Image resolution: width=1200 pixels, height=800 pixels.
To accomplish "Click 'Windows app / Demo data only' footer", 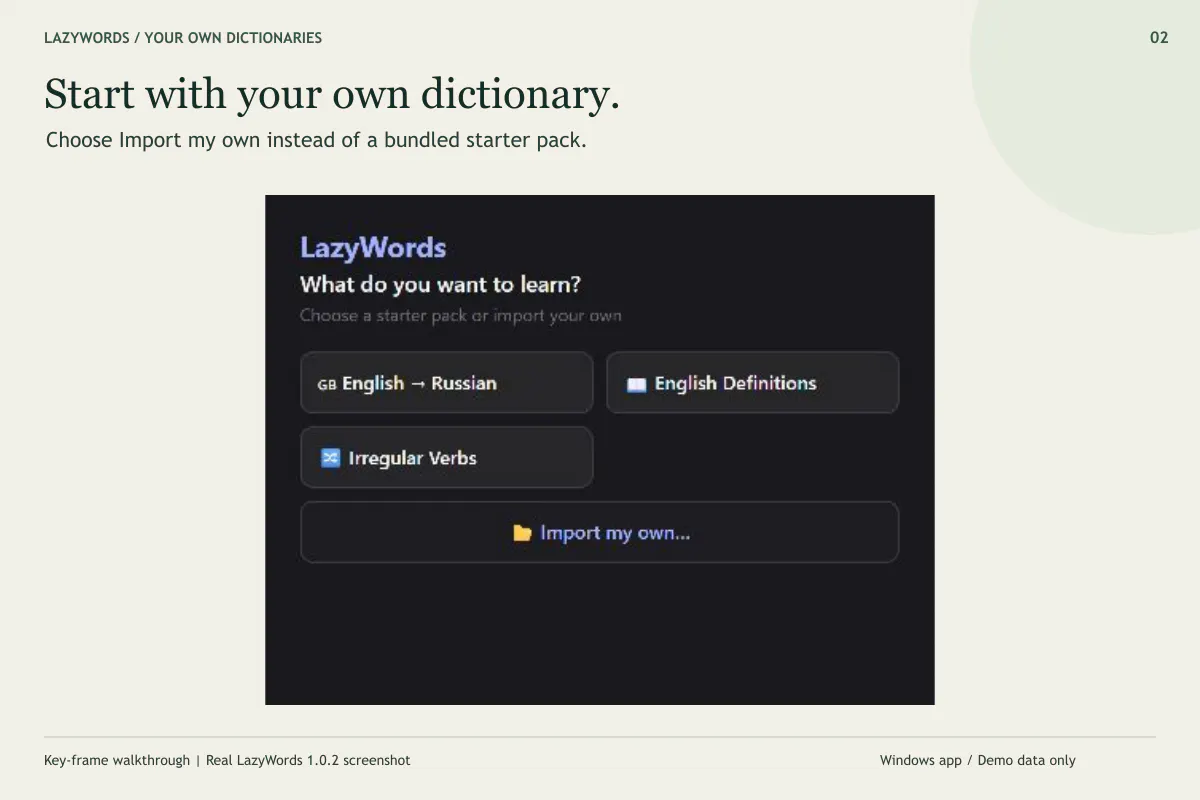I will (978, 760).
